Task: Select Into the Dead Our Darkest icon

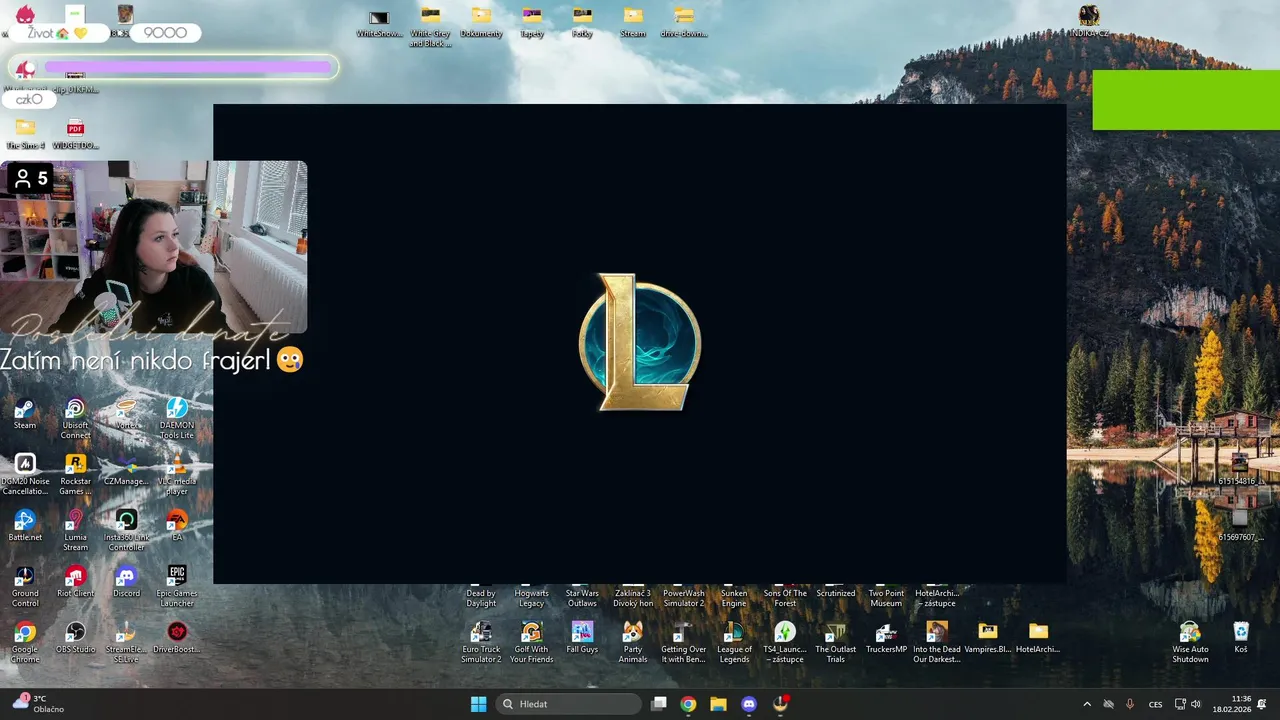Action: pos(937,642)
